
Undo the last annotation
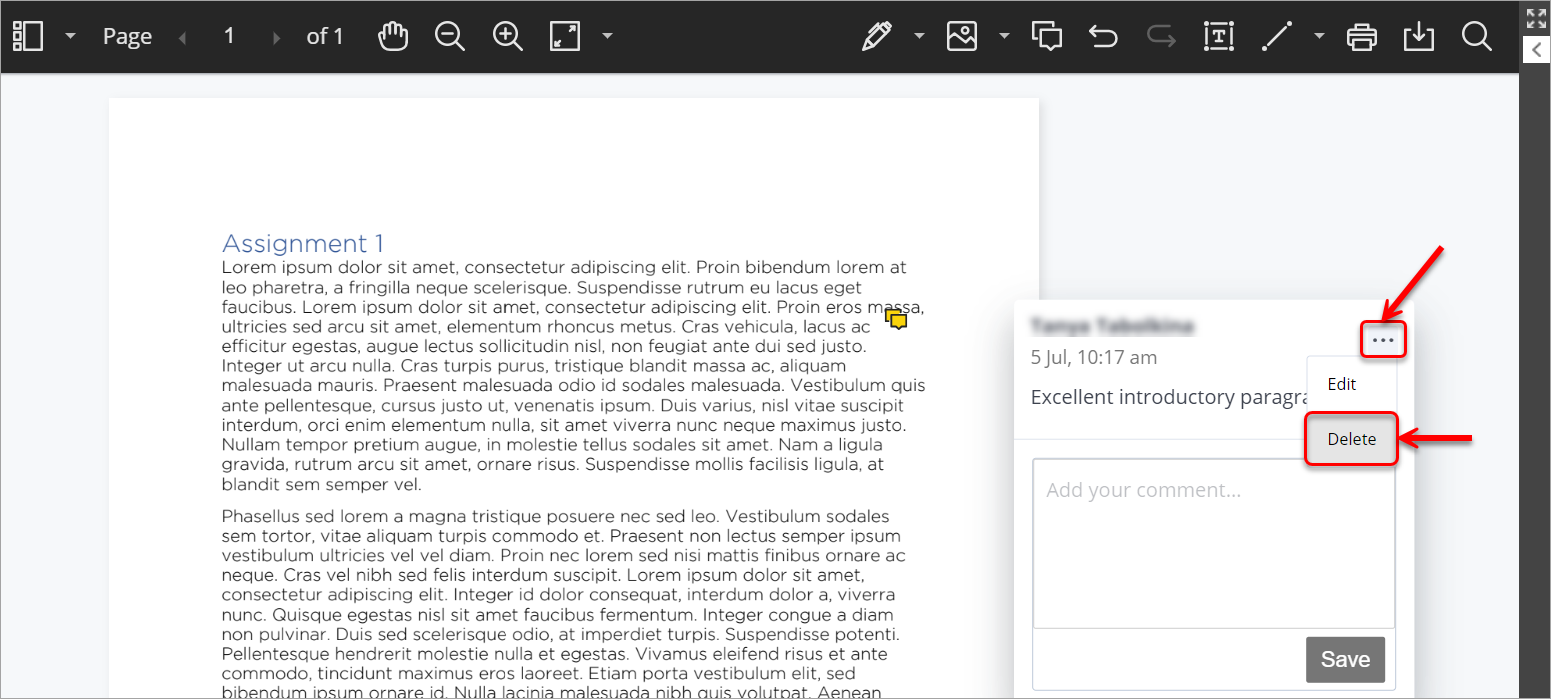pos(1103,36)
